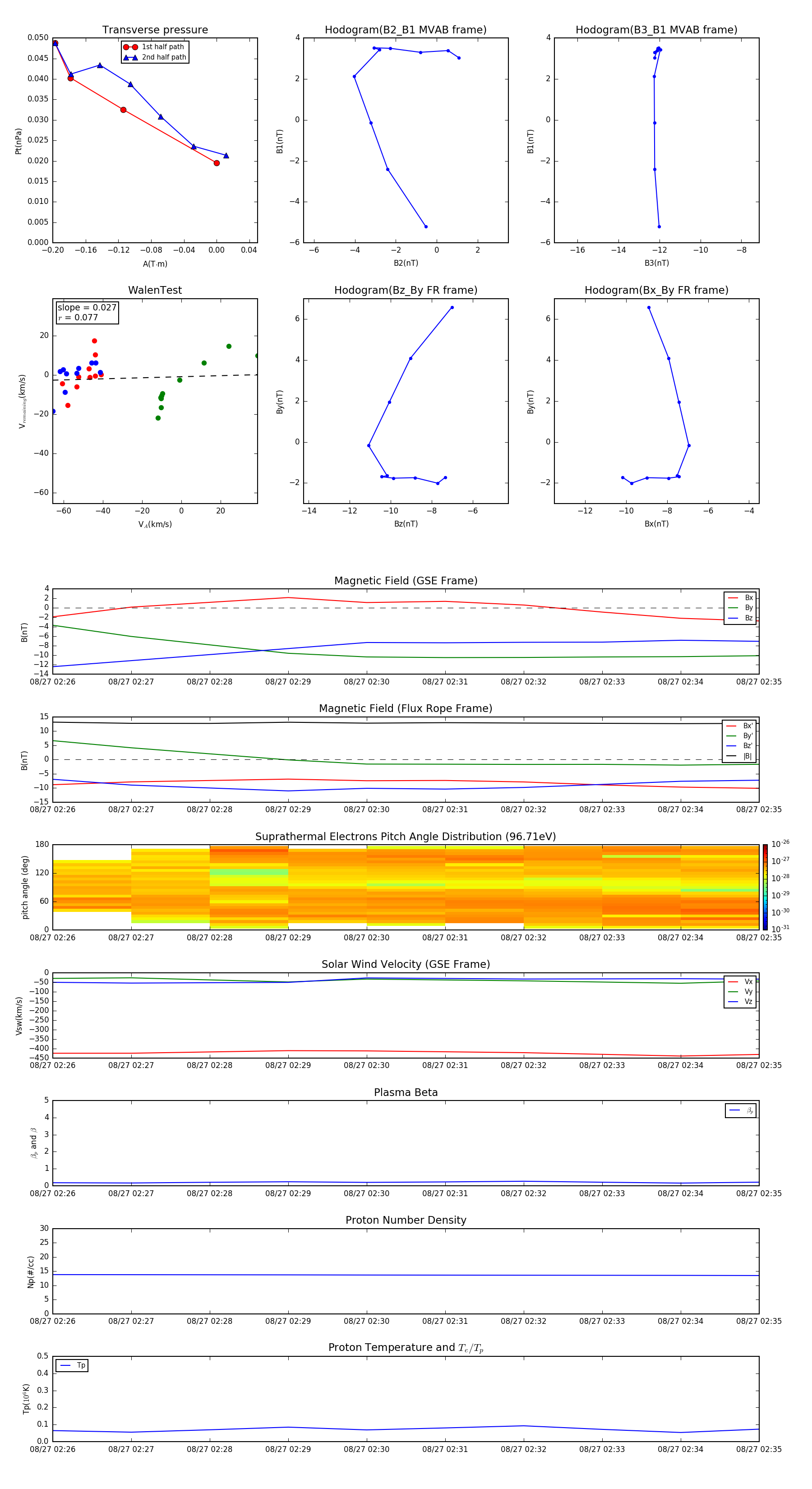The image size is (812, 1489).
Task: Click the Suprathermal Electrons Pitch Angle title
Action: click(406, 837)
